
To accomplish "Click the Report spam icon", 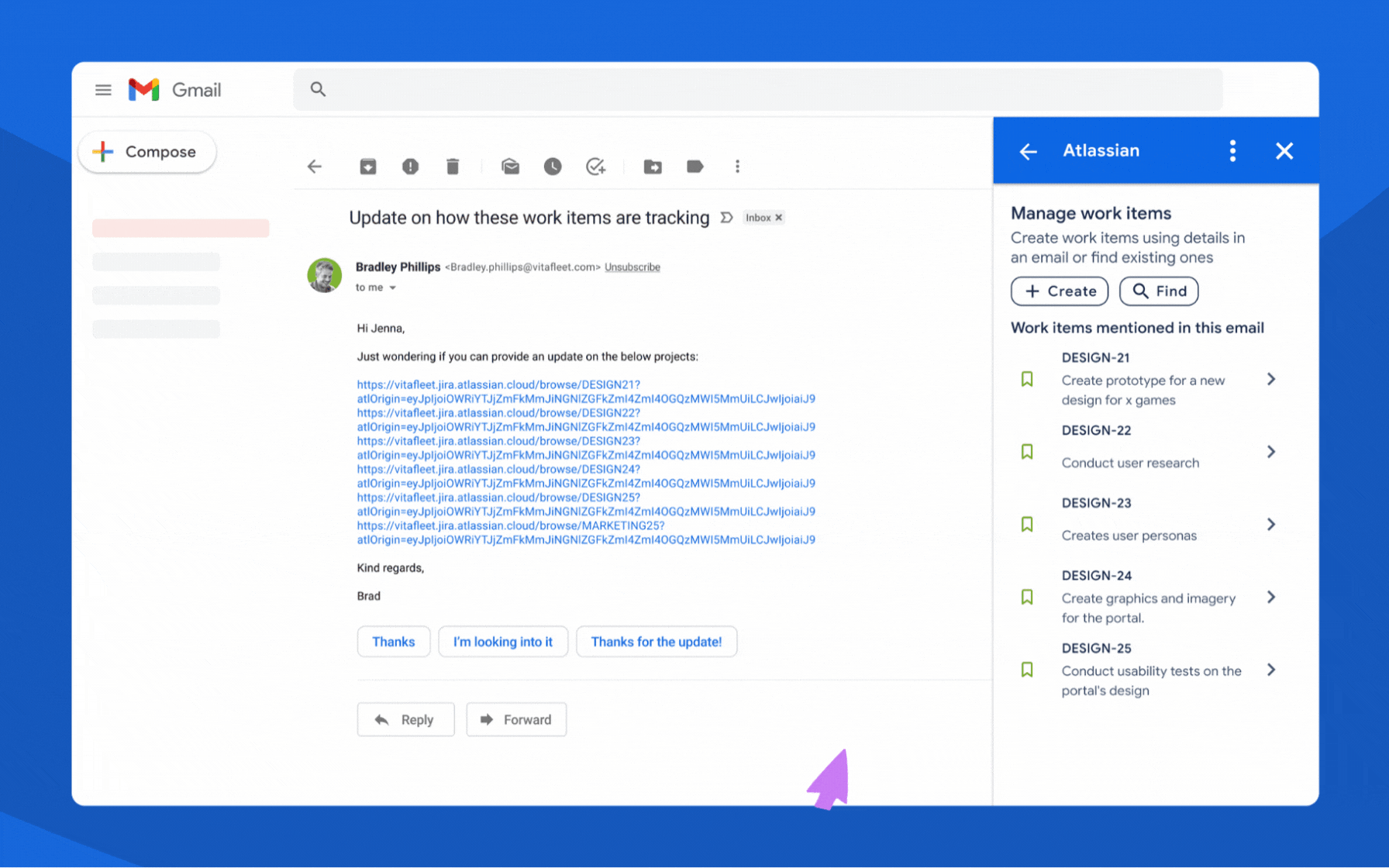I will pos(410,167).
